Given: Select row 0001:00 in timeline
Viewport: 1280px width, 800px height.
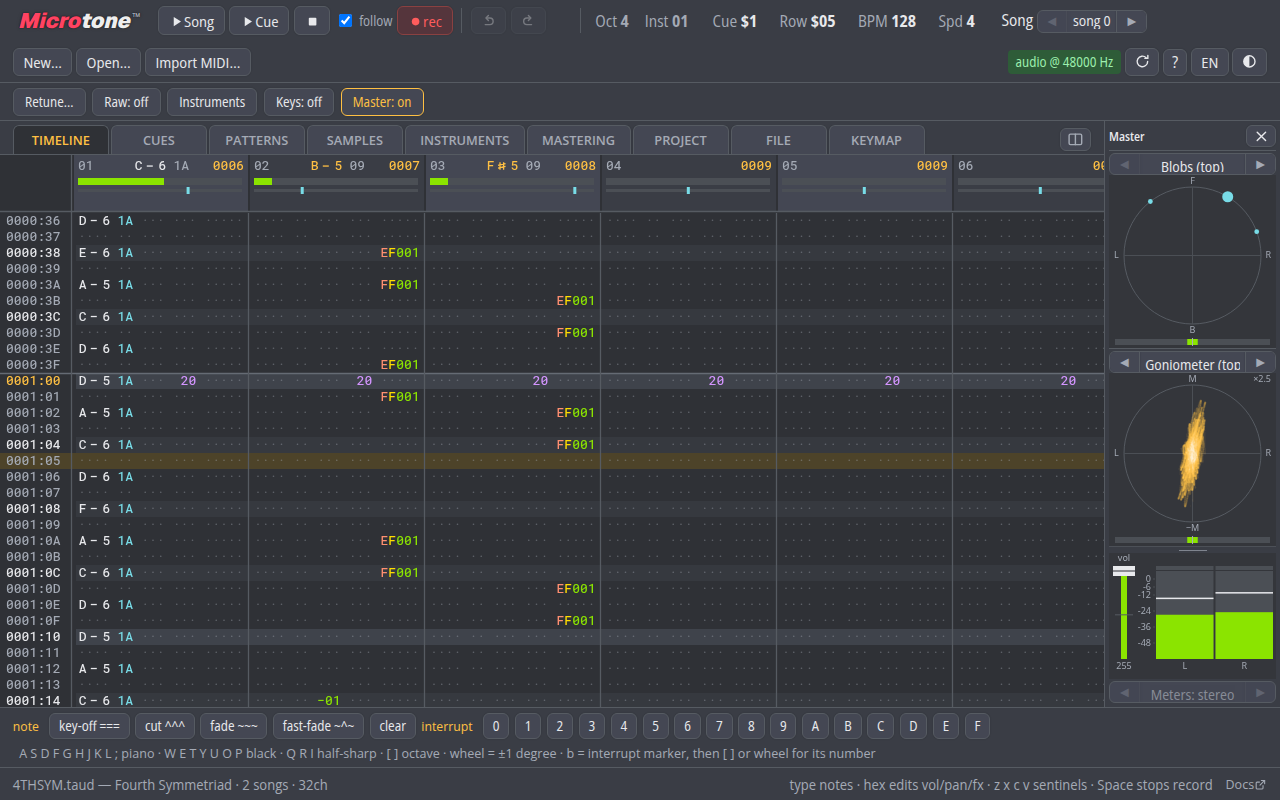Looking at the screenshot, I should pos(552,381).
